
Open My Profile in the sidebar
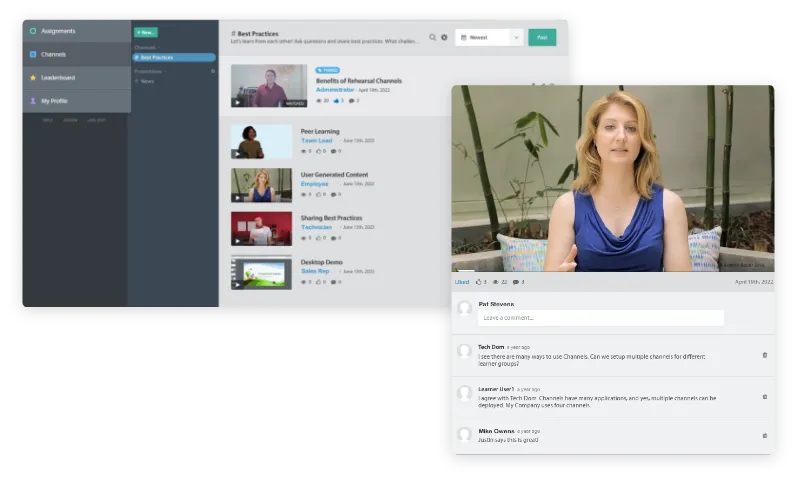[x=76, y=101]
